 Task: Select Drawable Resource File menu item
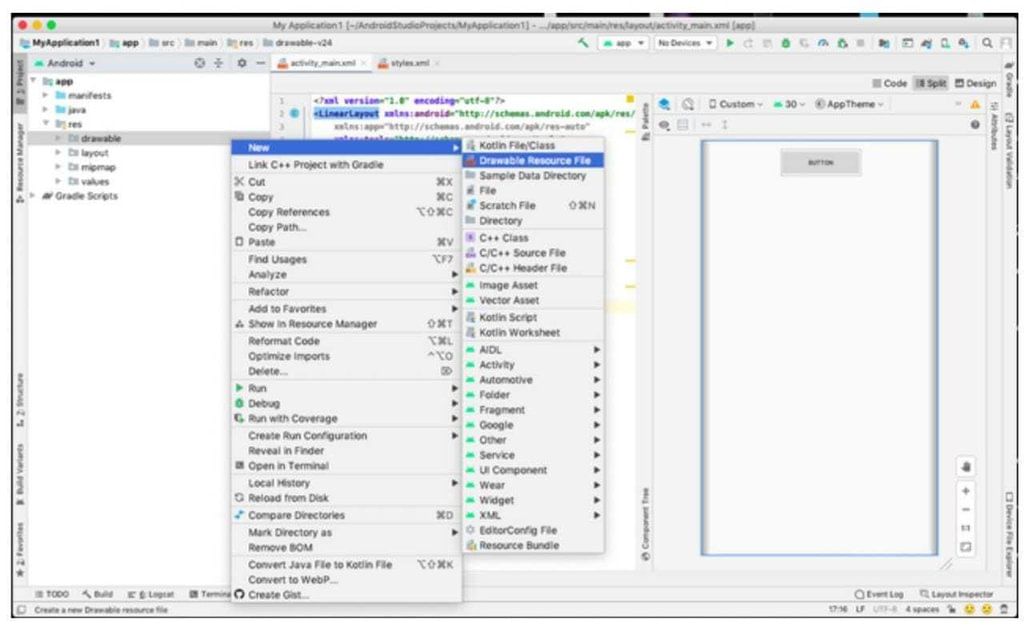533,160
